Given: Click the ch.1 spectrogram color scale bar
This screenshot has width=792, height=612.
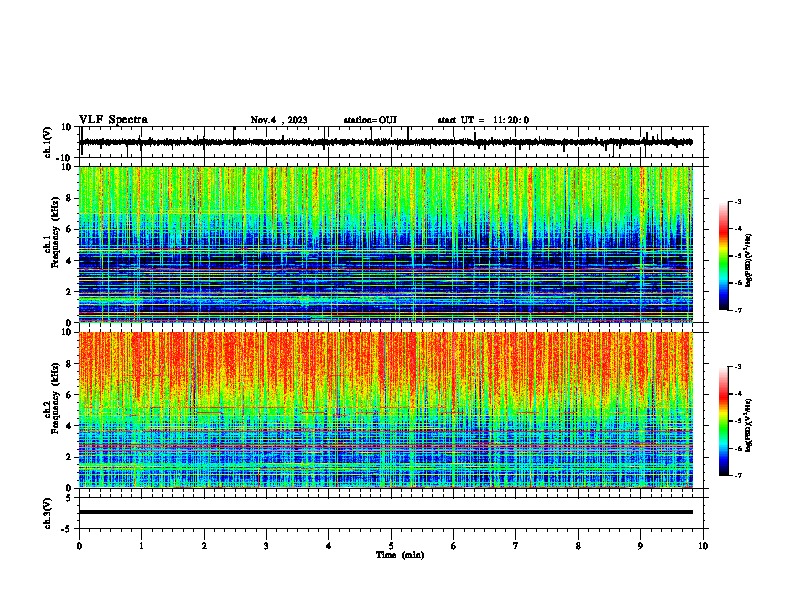Looking at the screenshot, I should pos(724,256).
